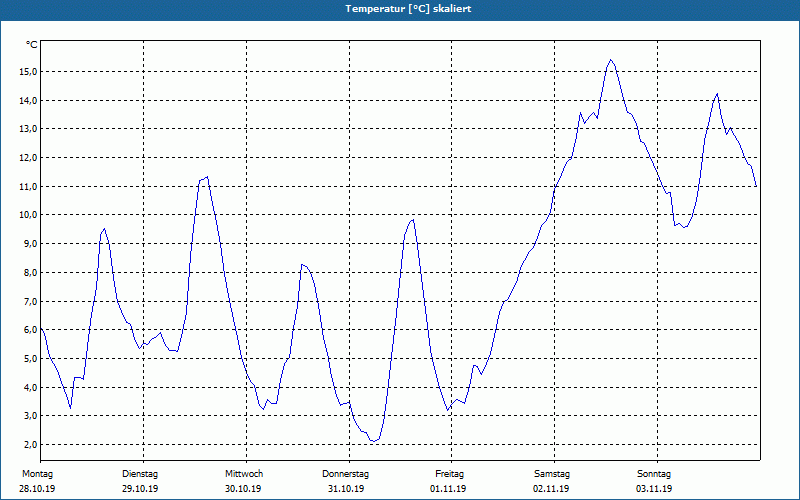800x500 pixels.
Task: Click the 2,0 y-axis label
Action: point(30,444)
